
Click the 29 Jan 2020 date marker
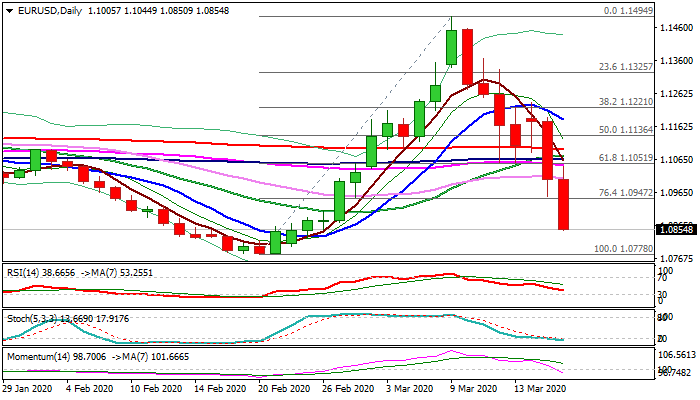(x=29, y=388)
